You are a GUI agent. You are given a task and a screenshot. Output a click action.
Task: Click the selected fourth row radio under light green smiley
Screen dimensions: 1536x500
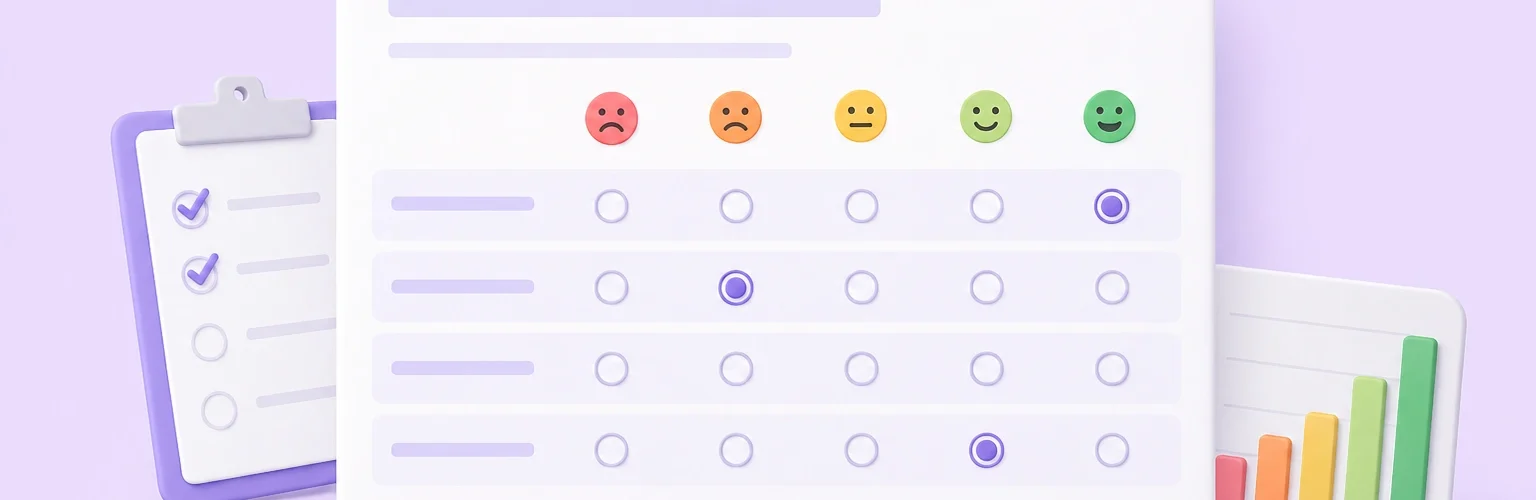[x=986, y=450]
